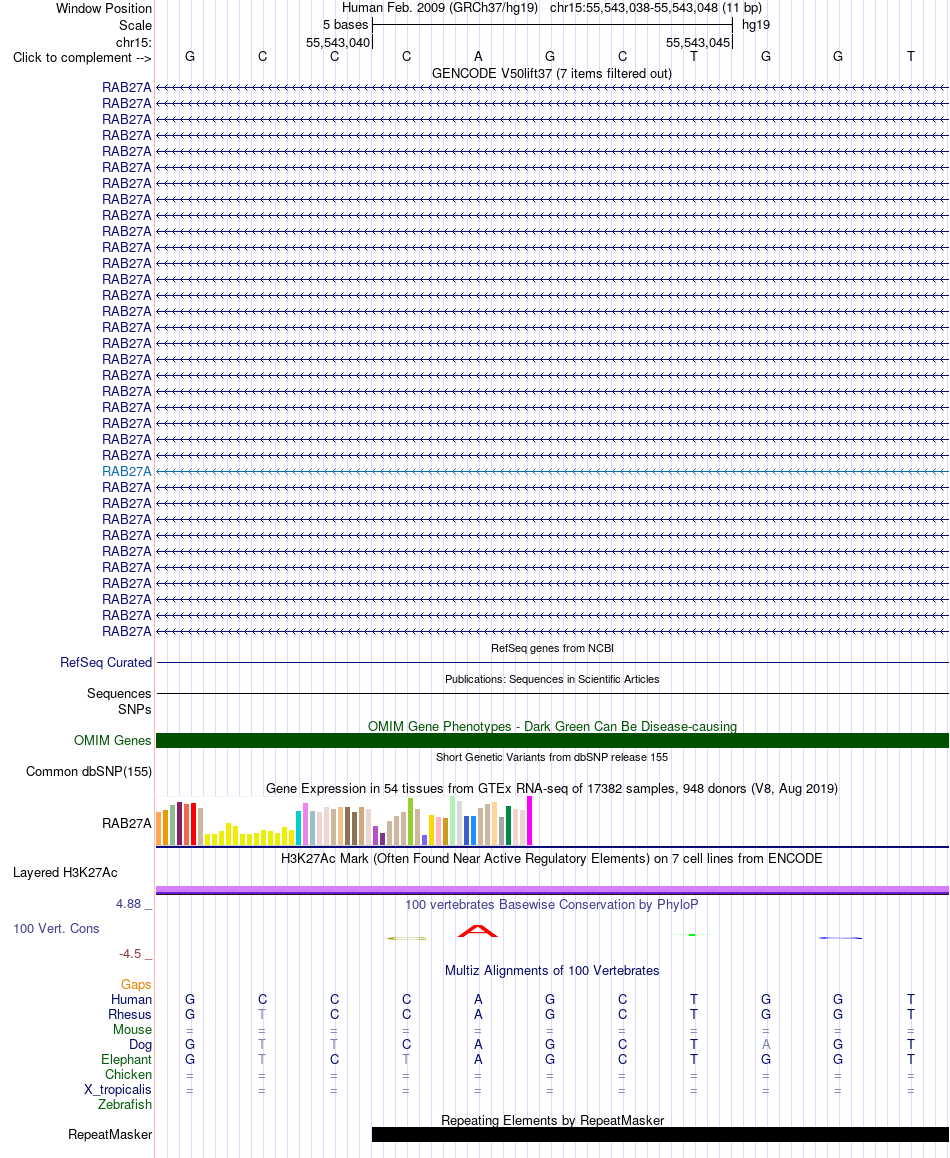The image size is (950, 1158).
Task: Open the 100 Vert. Cons track label
Action: (x=56, y=928)
